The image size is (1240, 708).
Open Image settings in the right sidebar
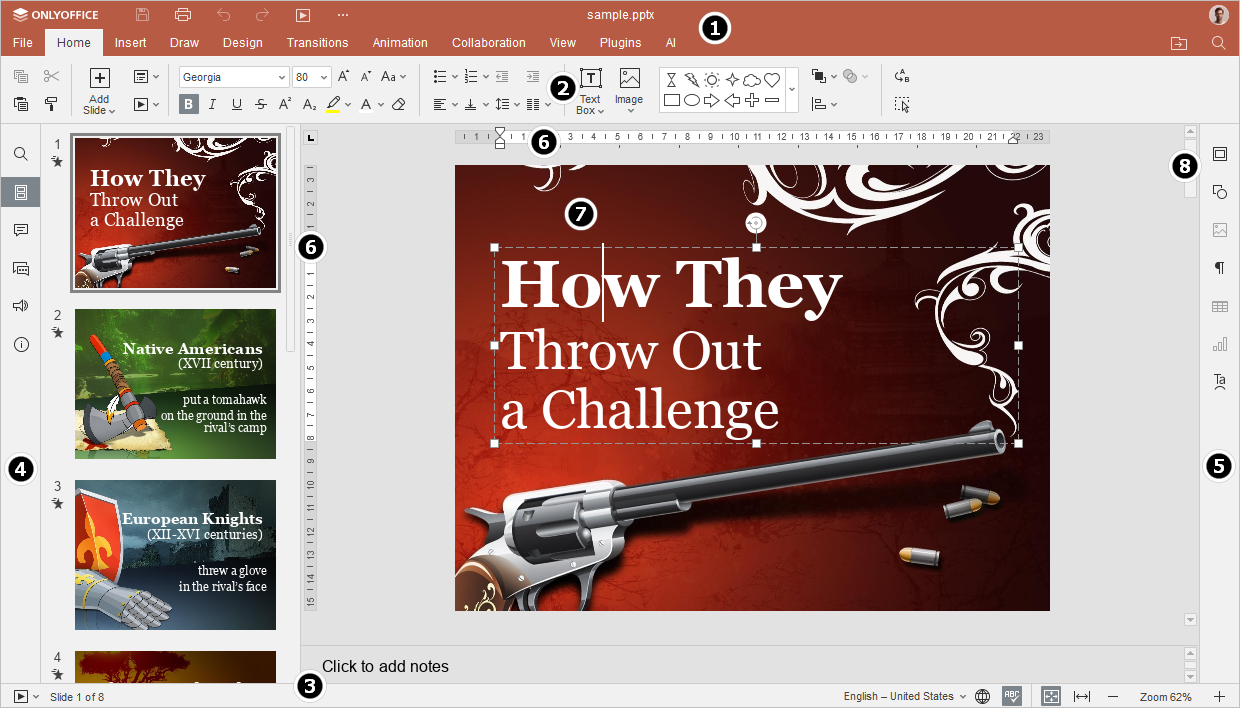coord(1220,230)
